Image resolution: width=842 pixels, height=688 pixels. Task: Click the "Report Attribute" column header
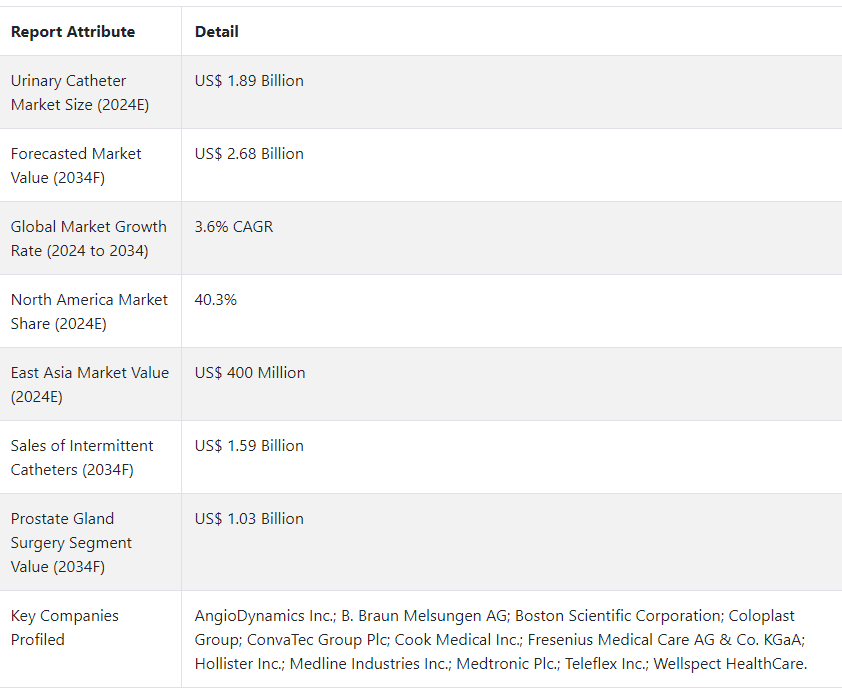(73, 32)
